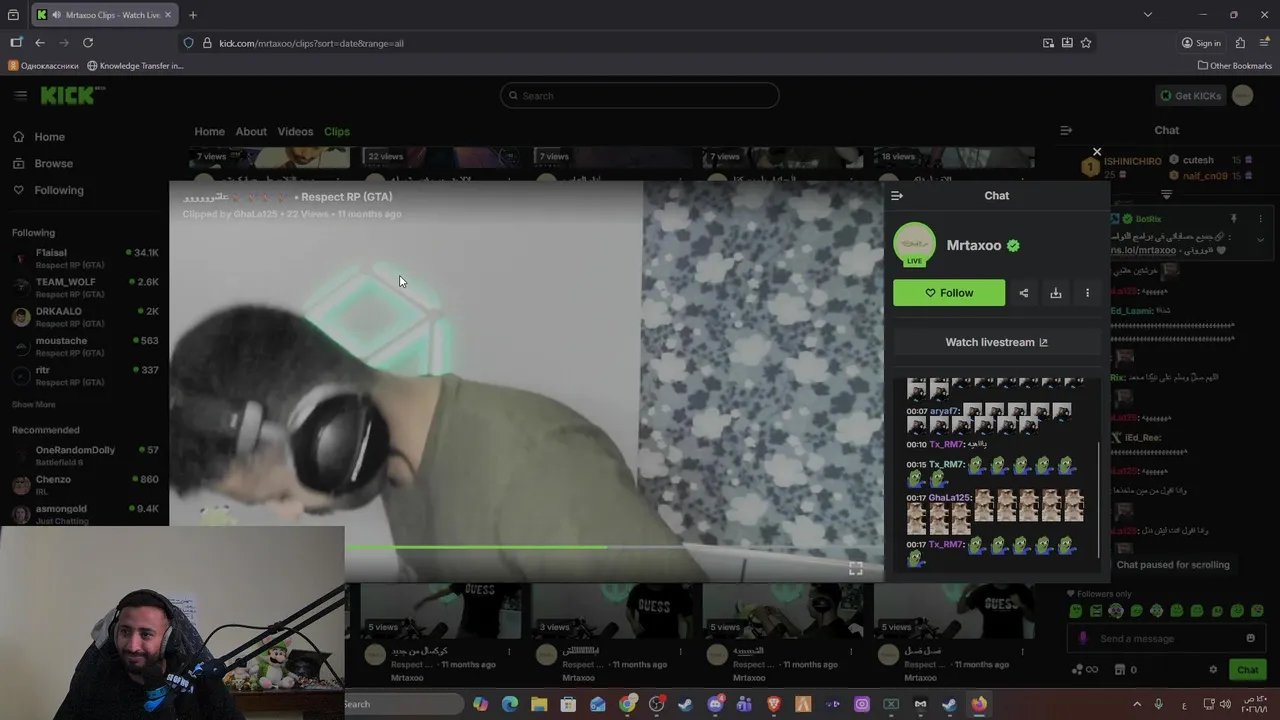Image resolution: width=1280 pixels, height=720 pixels.
Task: Open recommended channel asmongold
Action: [x=85, y=513]
